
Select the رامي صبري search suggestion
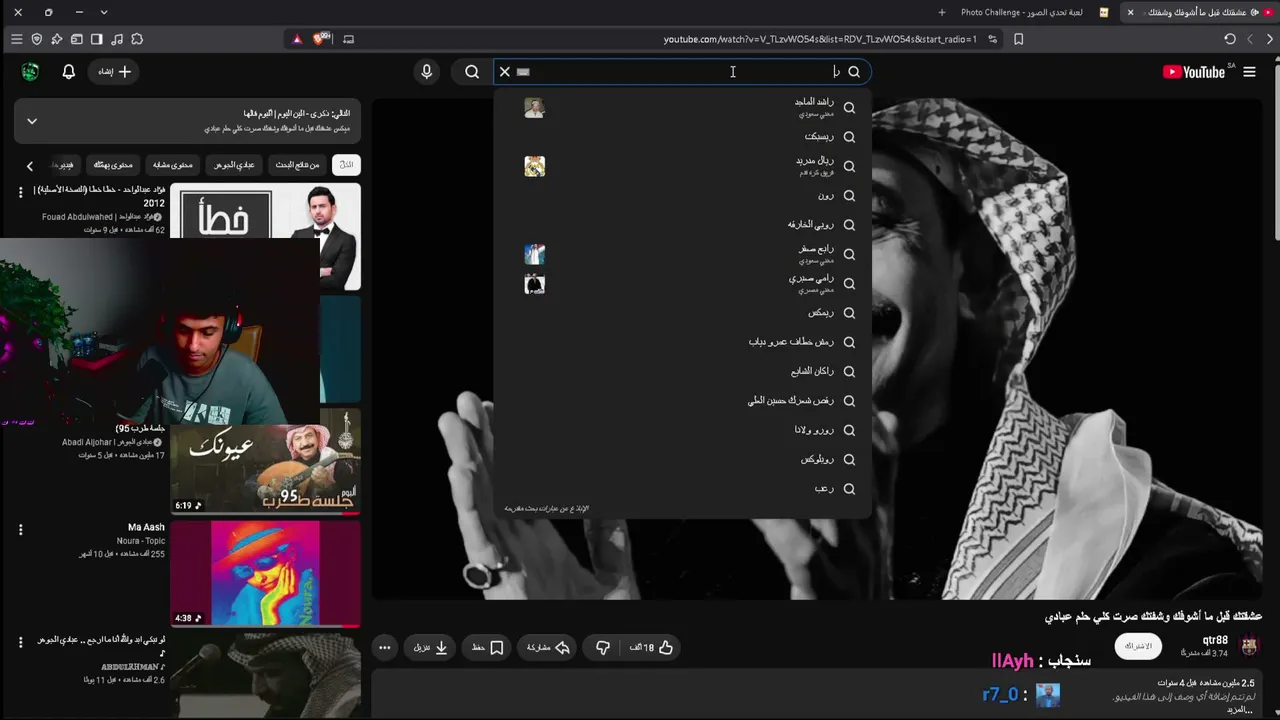(x=683, y=283)
